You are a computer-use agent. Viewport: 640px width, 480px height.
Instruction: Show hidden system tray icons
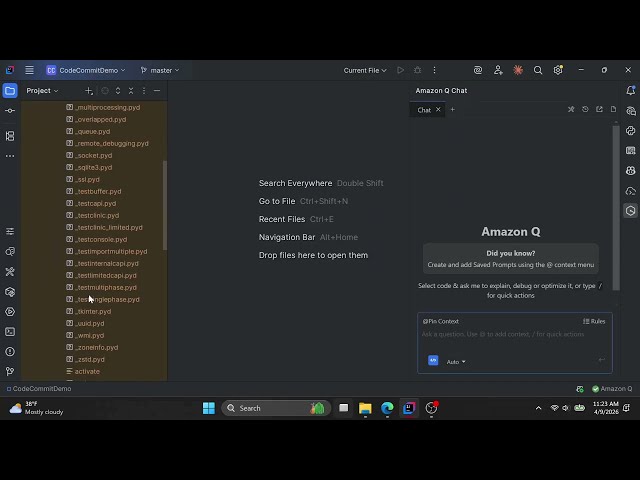(x=538, y=408)
